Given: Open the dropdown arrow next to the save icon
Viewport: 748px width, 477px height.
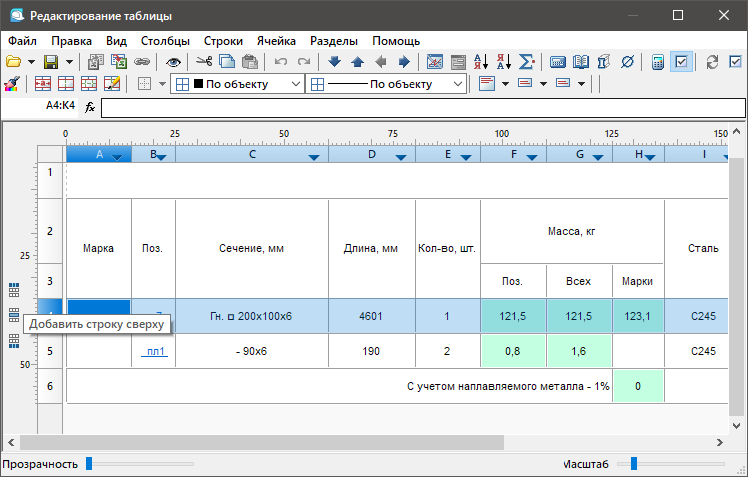Looking at the screenshot, I should point(70,62).
